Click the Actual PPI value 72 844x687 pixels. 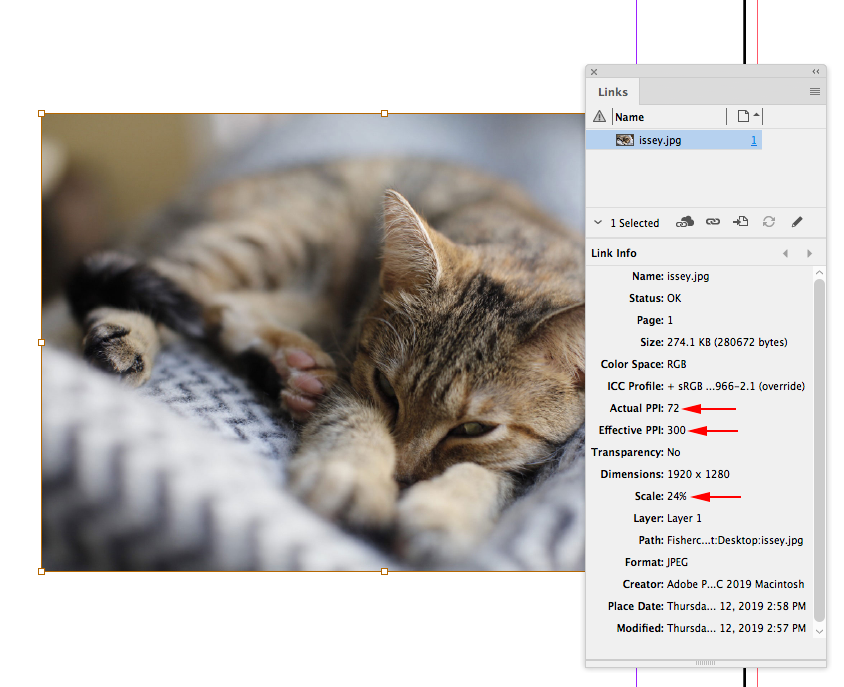[673, 409]
